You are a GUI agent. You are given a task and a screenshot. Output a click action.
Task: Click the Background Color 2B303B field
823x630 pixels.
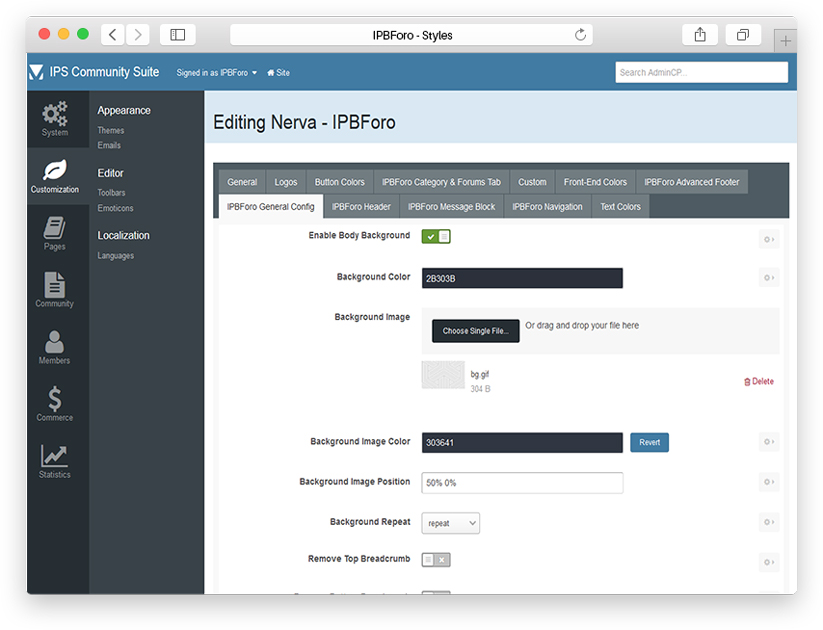pyautogui.click(x=522, y=278)
